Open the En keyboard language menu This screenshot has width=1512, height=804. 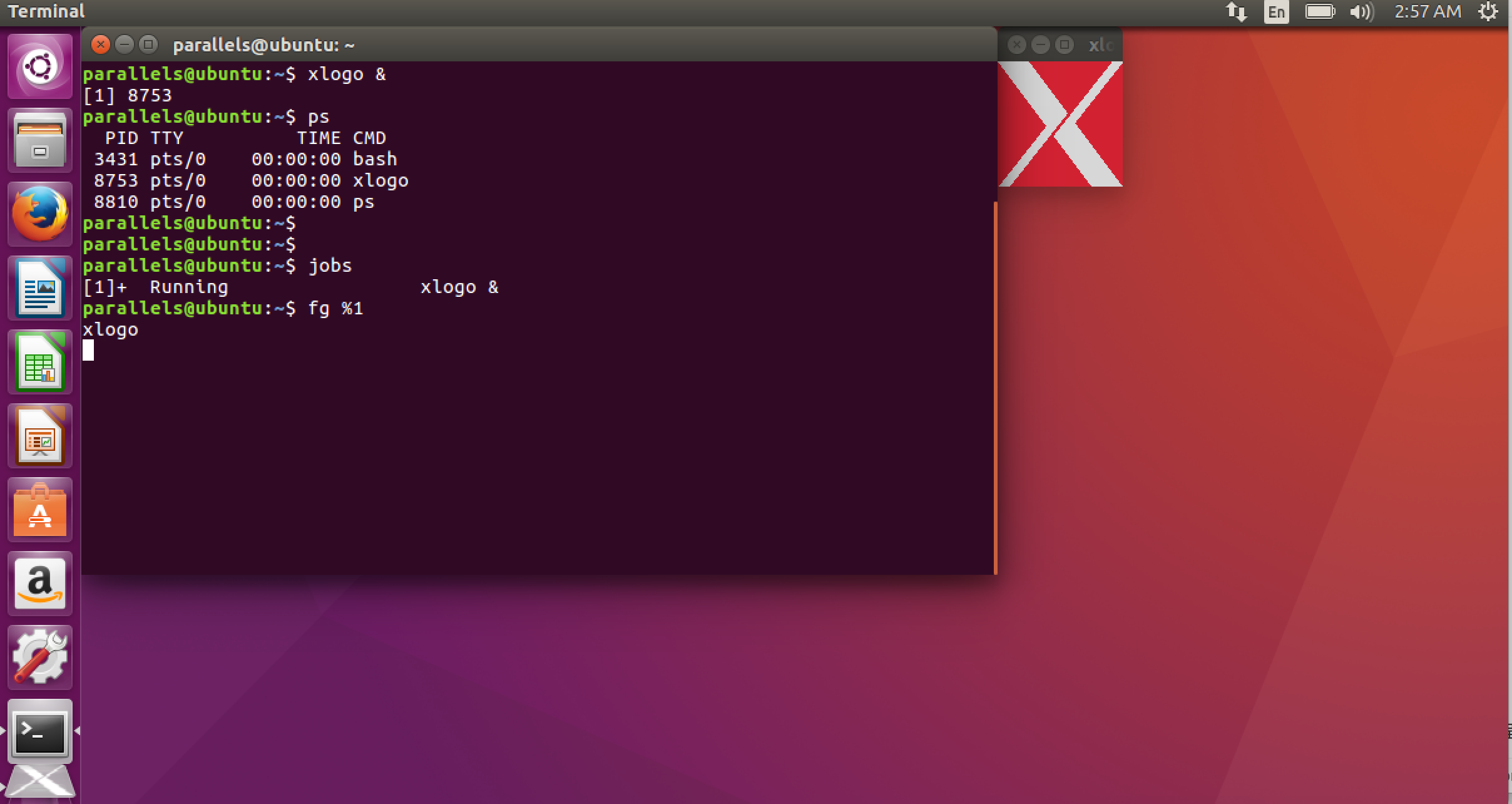[x=1276, y=12]
